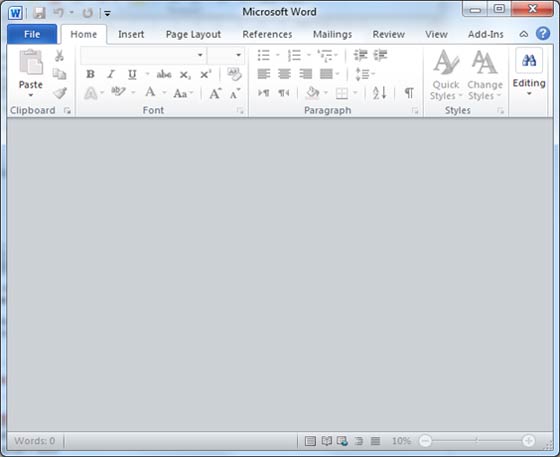This screenshot has height=457, width=560.
Task: Open the font size dropdown
Action: coord(238,55)
